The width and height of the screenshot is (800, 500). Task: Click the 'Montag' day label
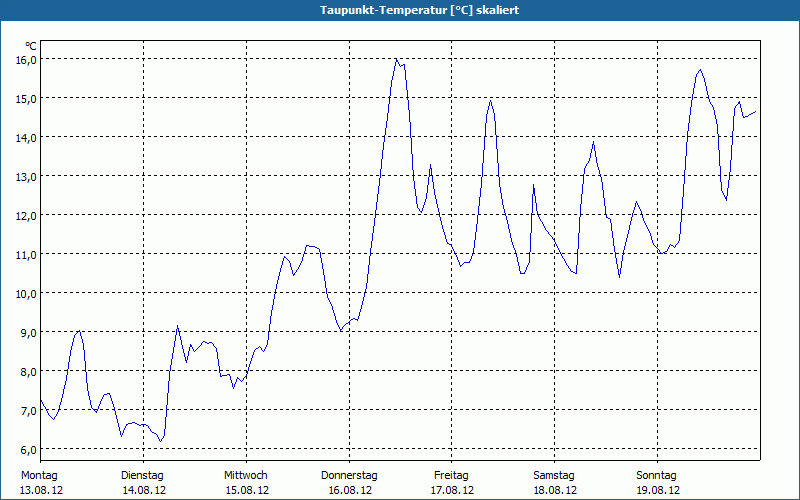pos(39,476)
